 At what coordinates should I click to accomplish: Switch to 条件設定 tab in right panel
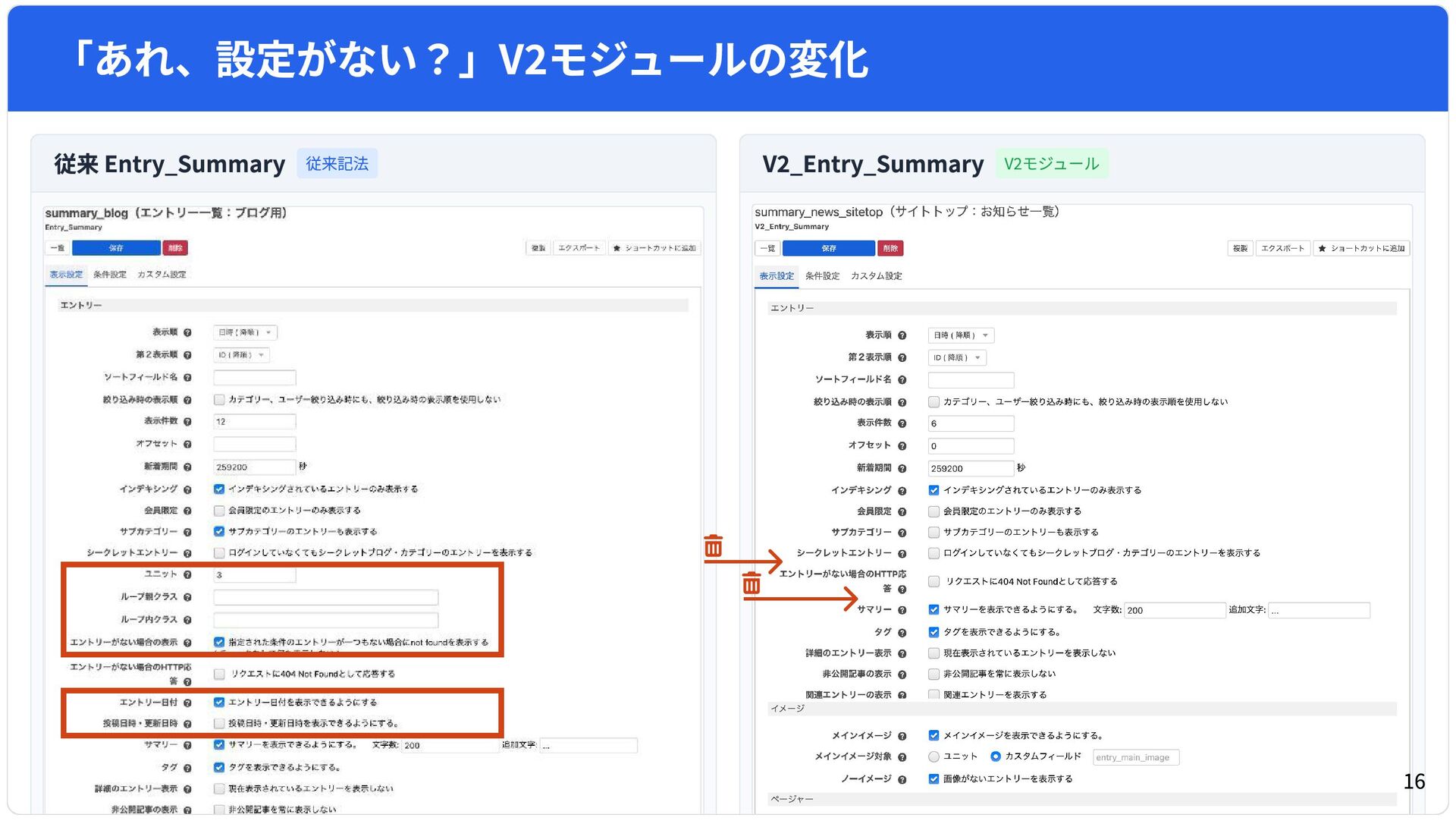point(822,276)
